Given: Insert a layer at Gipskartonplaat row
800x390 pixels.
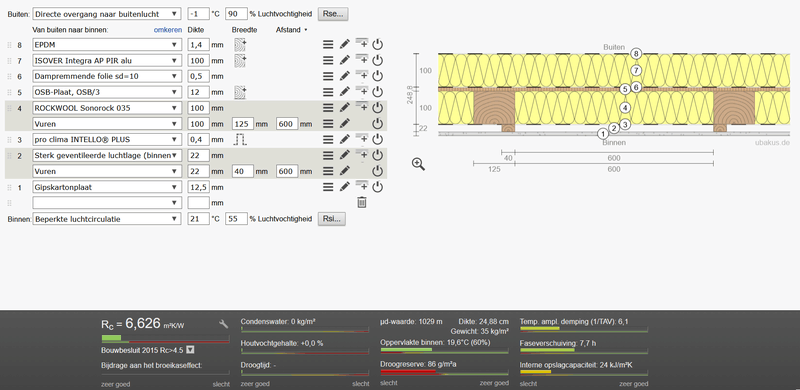Looking at the screenshot, I should click(x=362, y=186).
